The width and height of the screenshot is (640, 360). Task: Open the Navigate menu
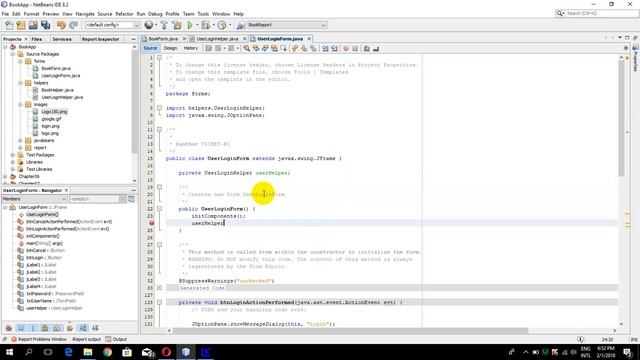coord(85,14)
